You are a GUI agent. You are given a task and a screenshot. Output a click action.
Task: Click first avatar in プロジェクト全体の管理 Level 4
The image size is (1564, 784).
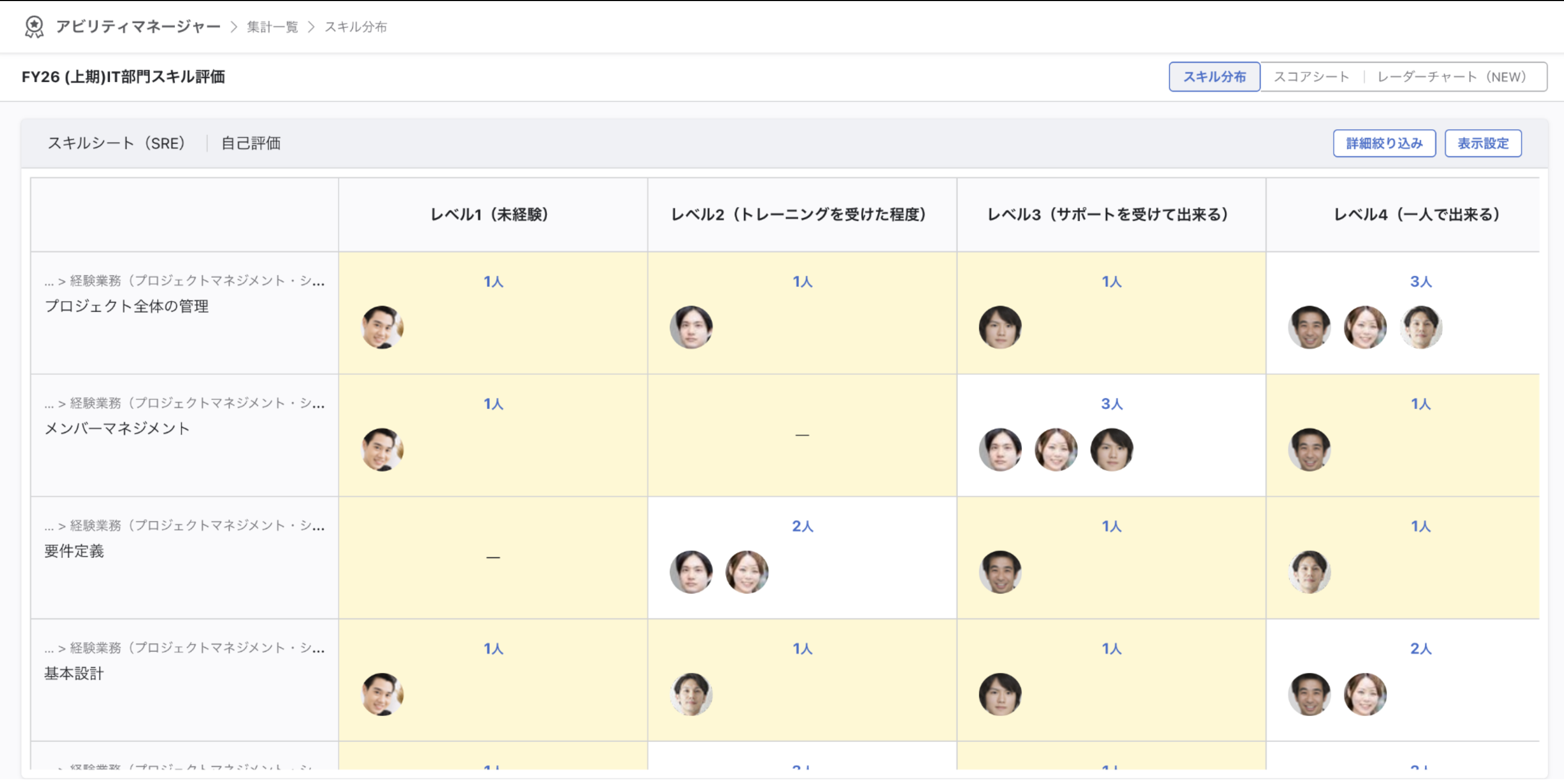pos(1310,327)
